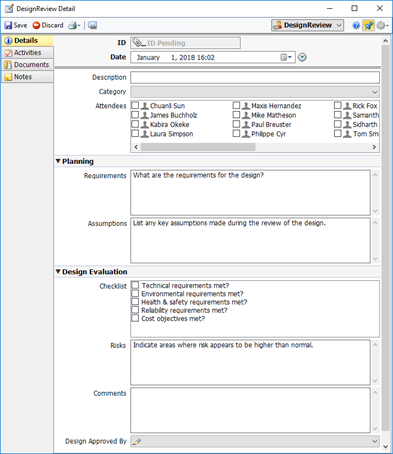Collapse the Planning section

(x=58, y=161)
